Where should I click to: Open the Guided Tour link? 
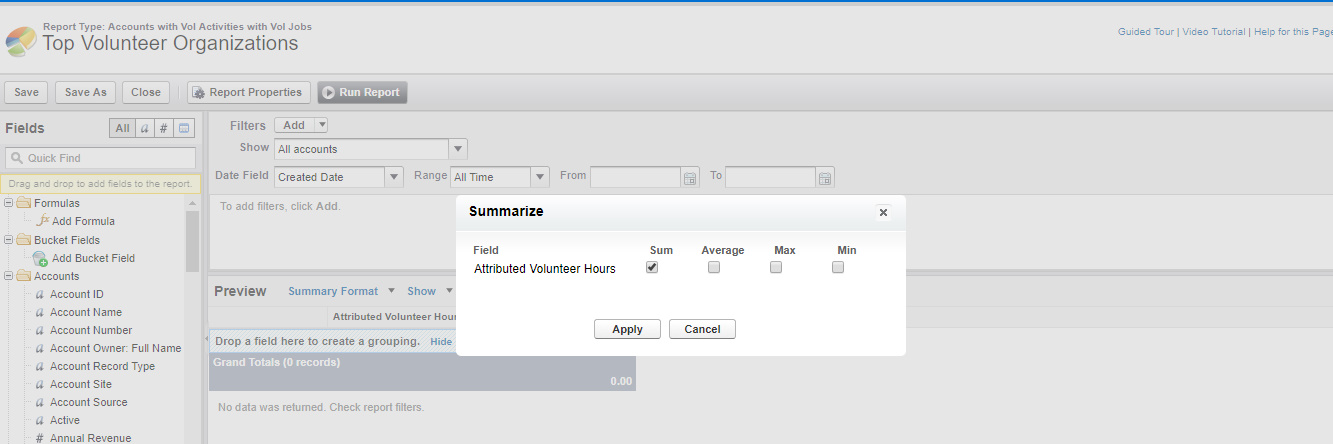[x=1146, y=32]
